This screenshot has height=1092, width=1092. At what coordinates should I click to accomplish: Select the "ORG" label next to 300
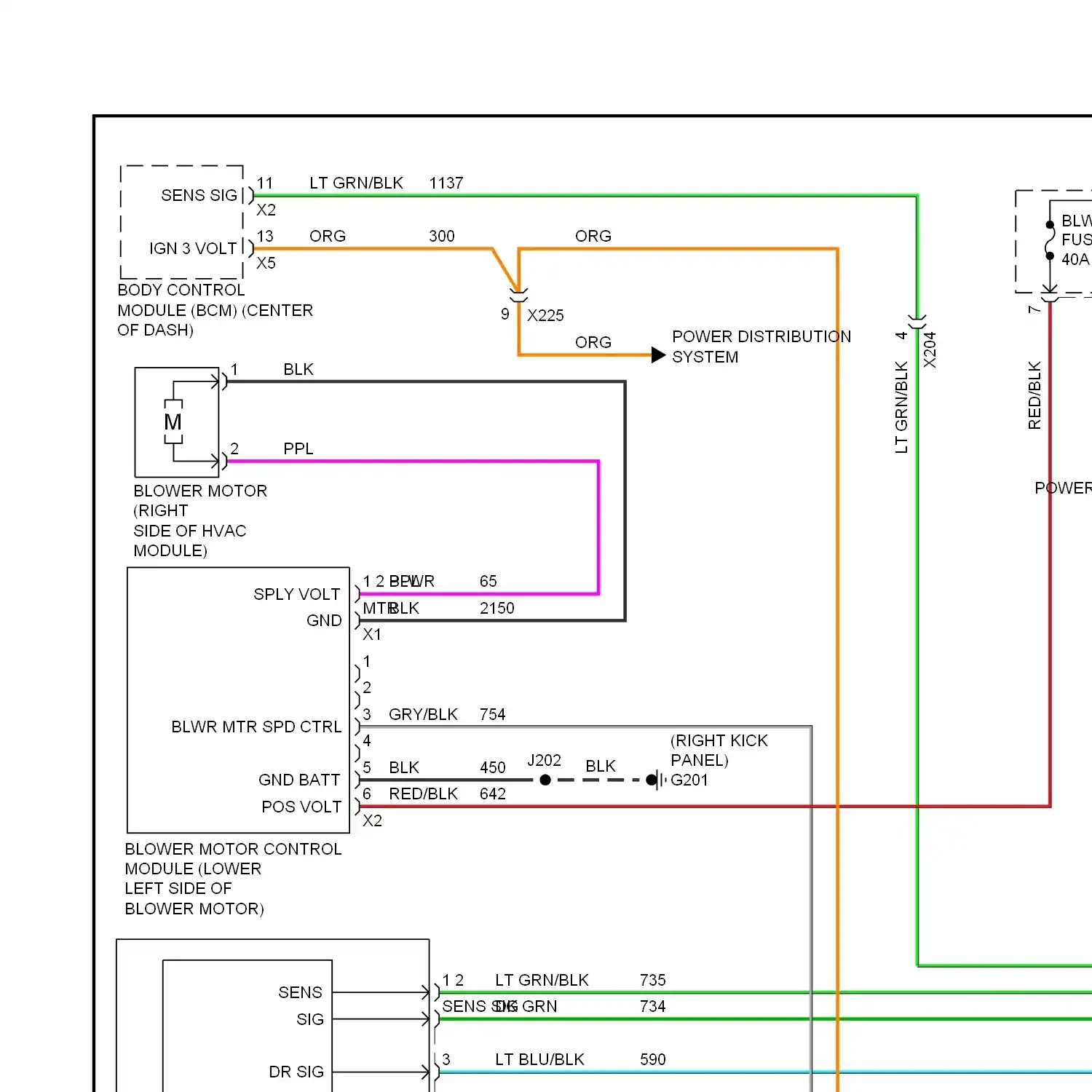(328, 237)
